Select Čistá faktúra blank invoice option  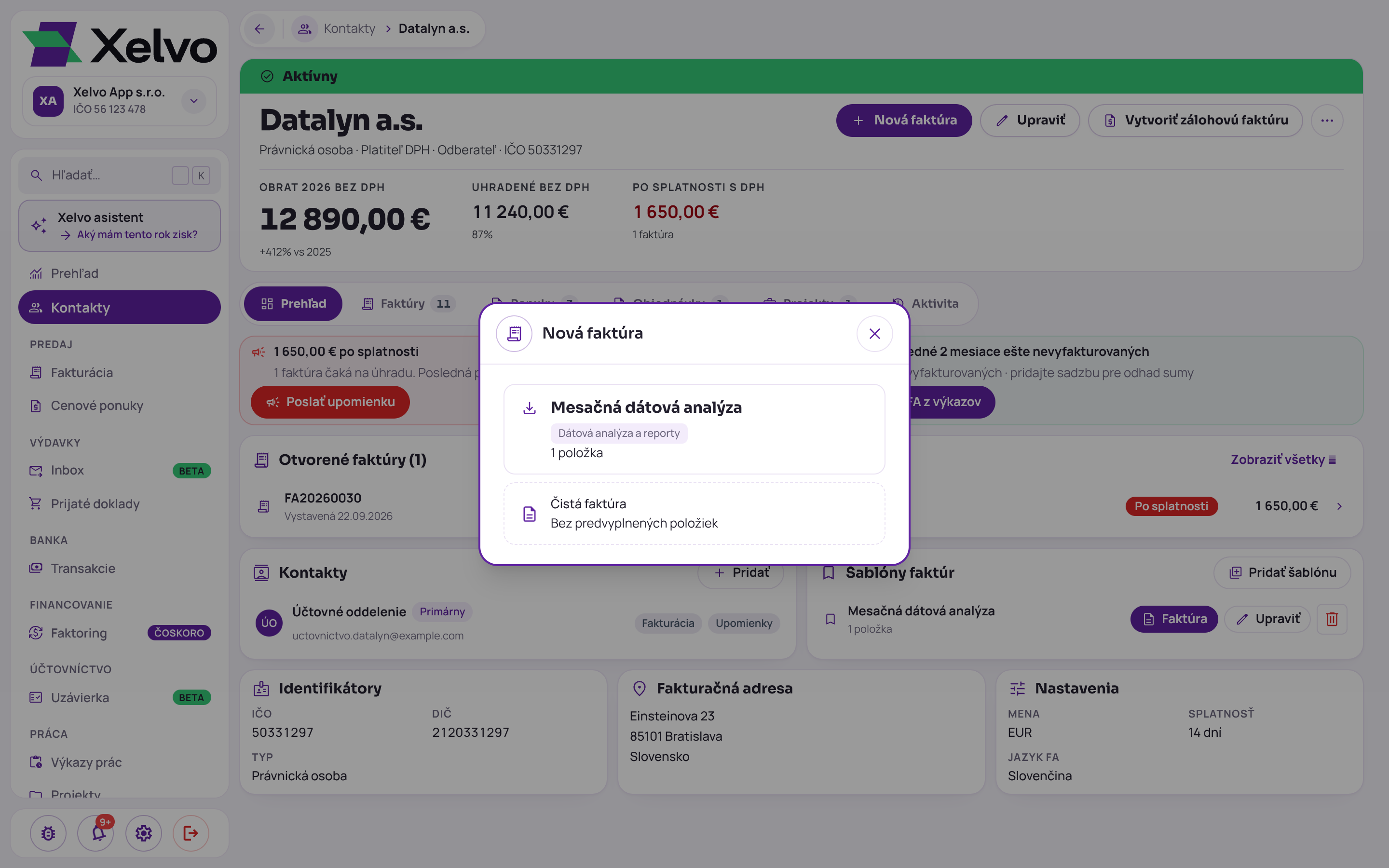coord(694,513)
